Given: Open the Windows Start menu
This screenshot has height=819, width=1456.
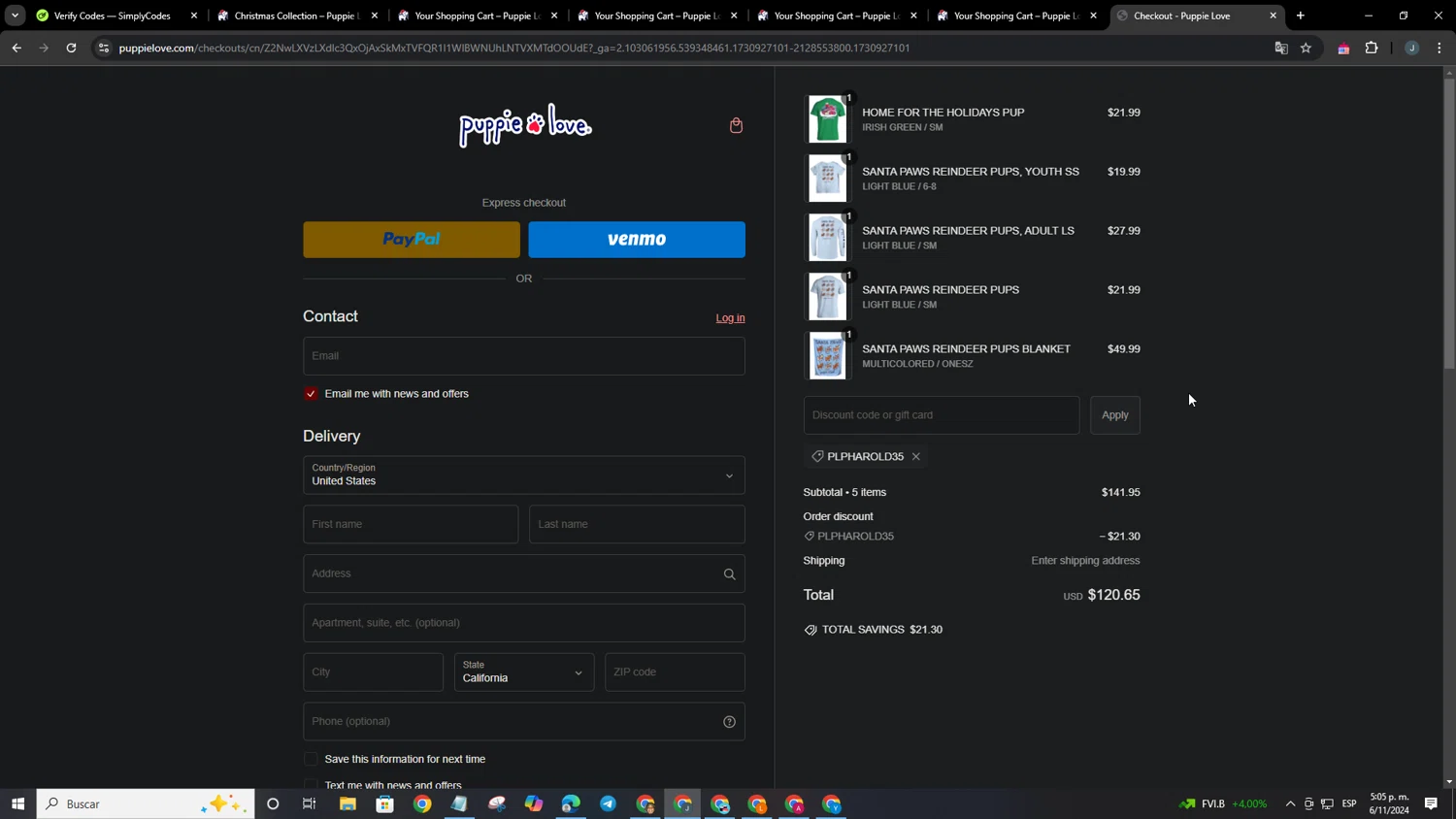Looking at the screenshot, I should pos(17,803).
